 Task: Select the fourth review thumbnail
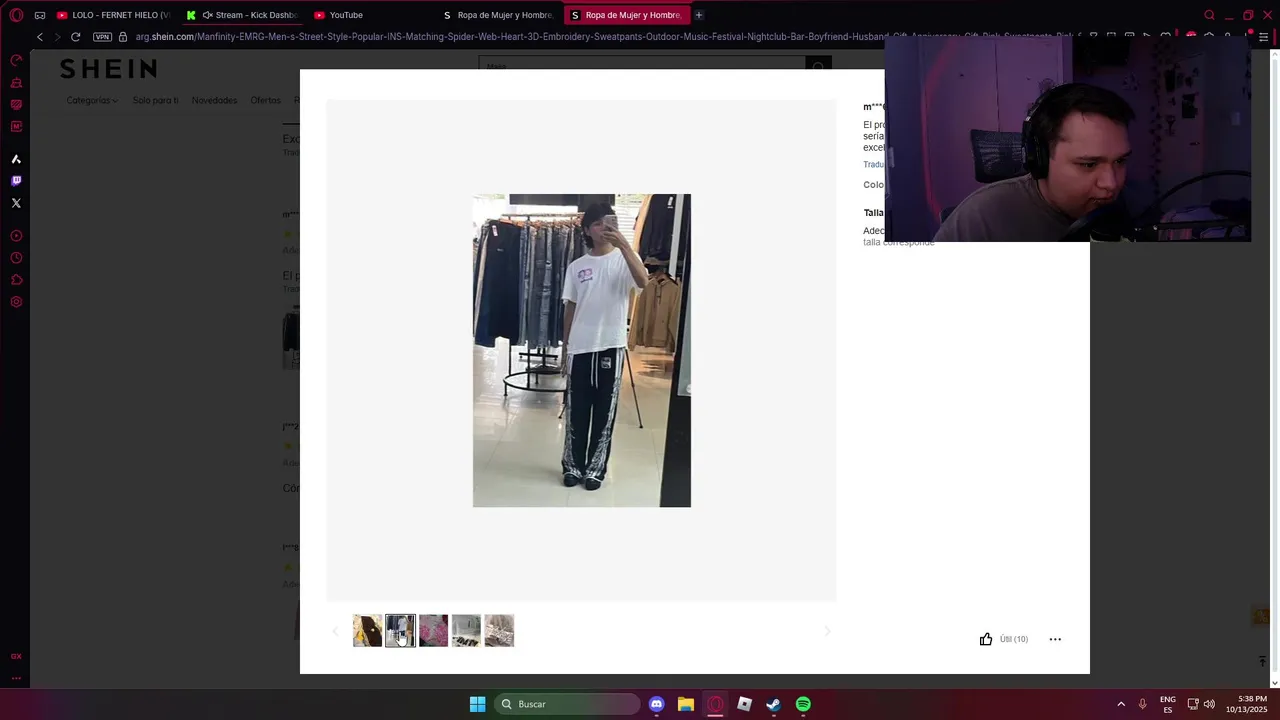click(x=466, y=631)
